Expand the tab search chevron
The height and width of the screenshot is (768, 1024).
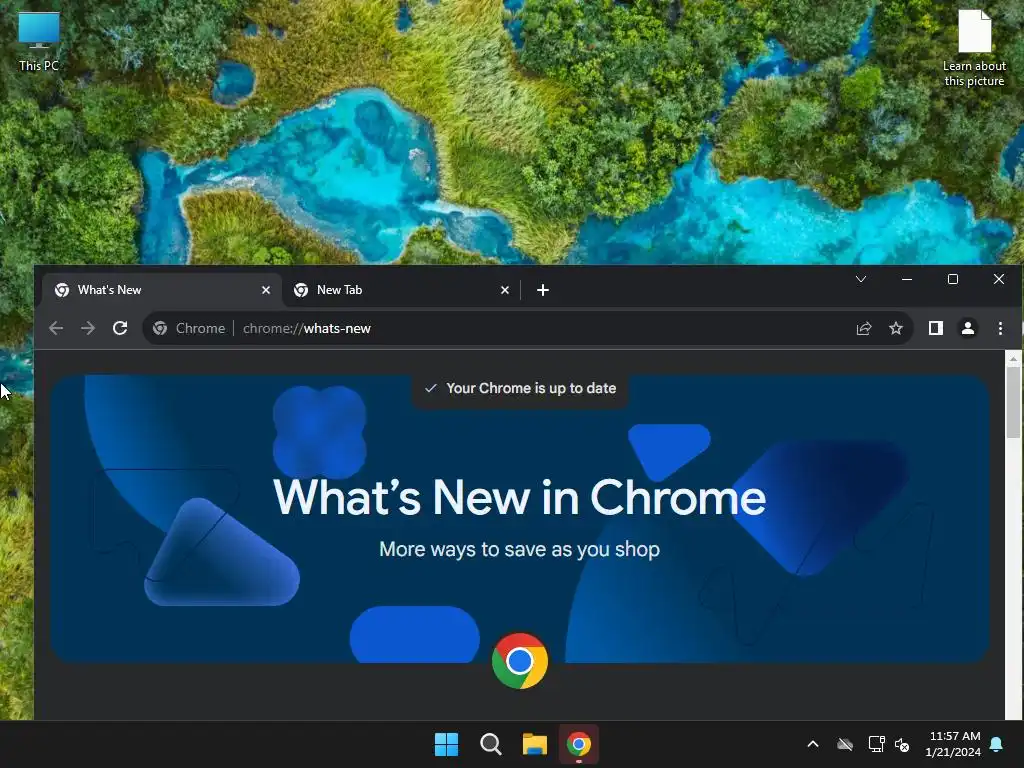click(x=861, y=280)
